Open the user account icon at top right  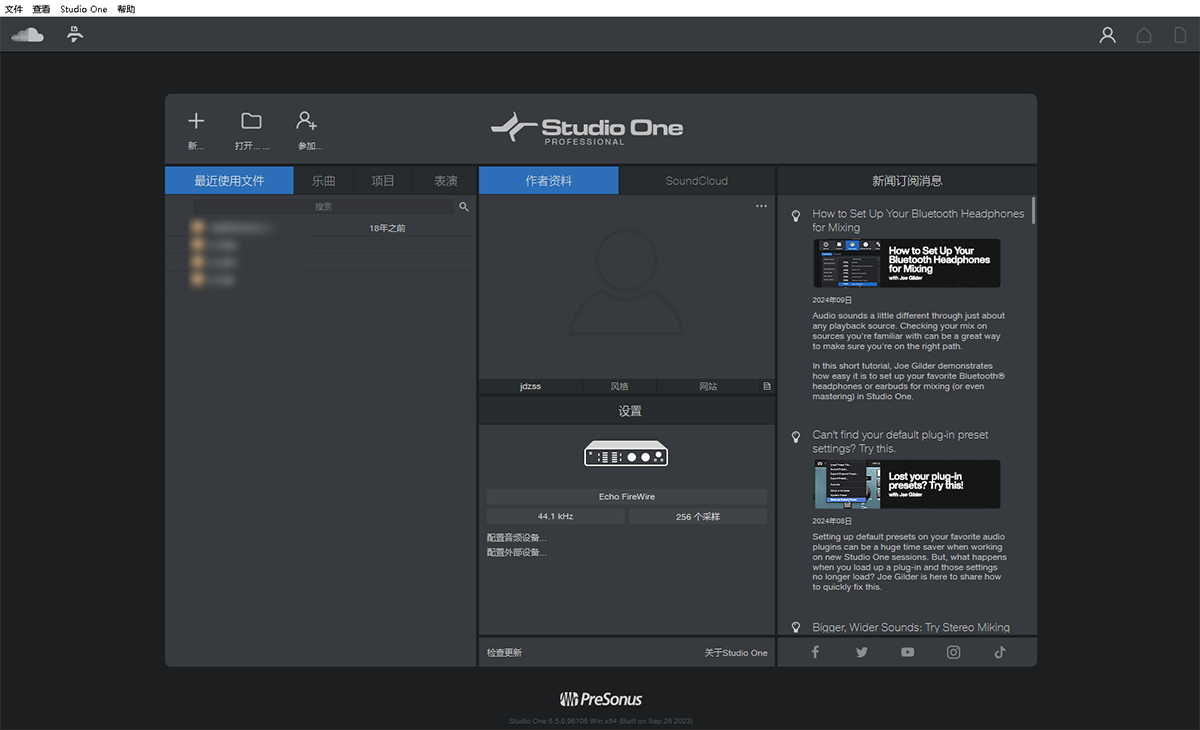point(1107,35)
